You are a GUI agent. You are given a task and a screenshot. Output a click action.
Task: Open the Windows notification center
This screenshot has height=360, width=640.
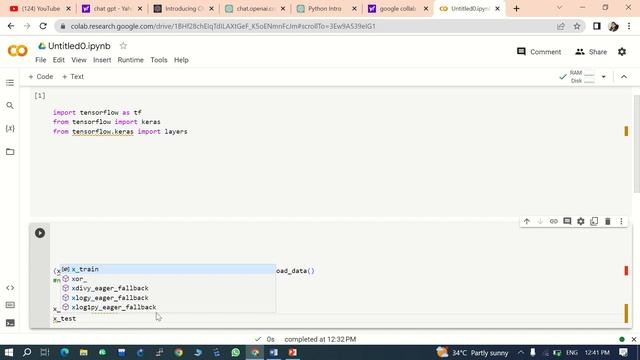click(x=623, y=352)
